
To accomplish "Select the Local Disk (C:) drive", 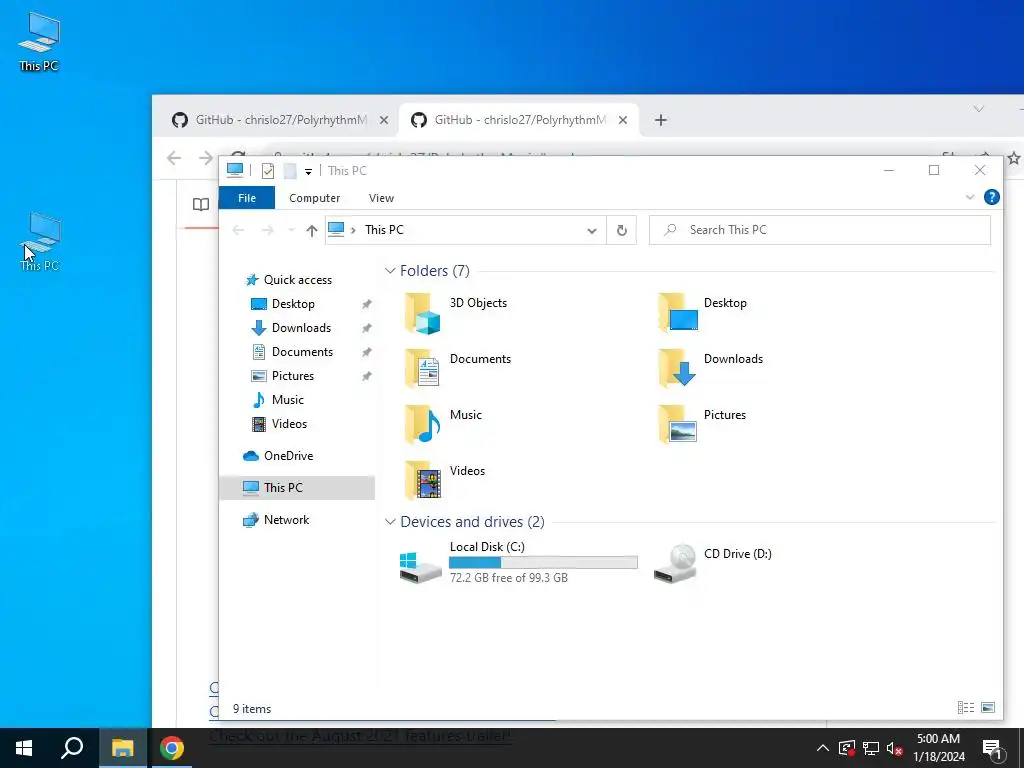I will (x=518, y=562).
